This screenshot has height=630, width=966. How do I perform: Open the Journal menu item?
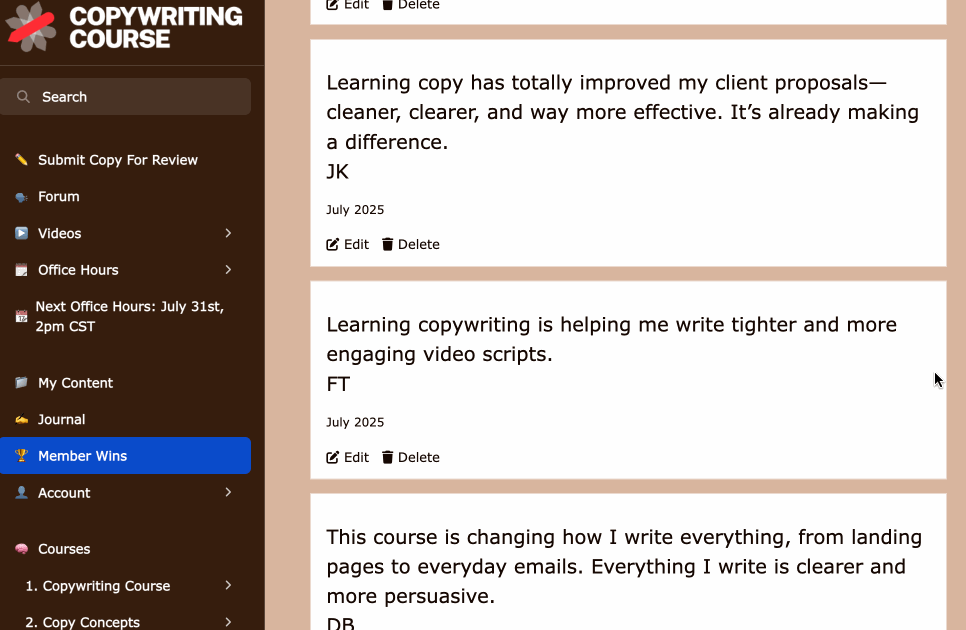click(61, 420)
